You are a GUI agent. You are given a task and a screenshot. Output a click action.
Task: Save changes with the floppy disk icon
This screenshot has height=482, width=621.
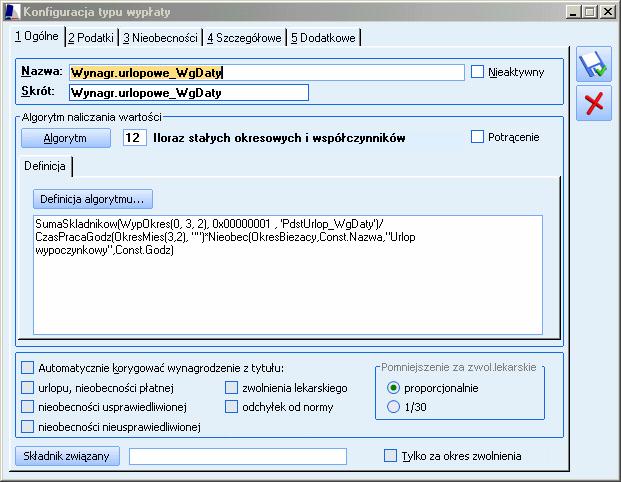click(594, 65)
